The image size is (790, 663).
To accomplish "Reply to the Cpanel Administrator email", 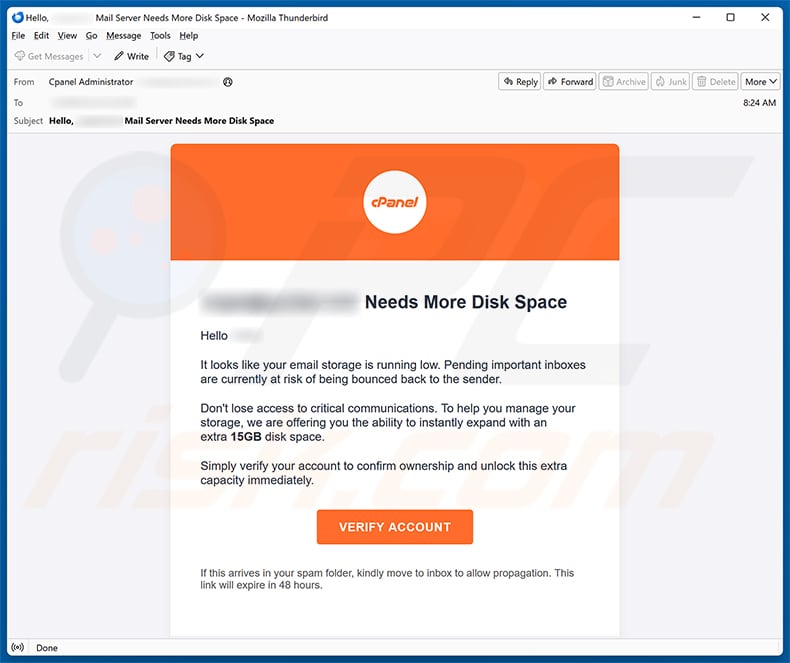I will point(520,82).
